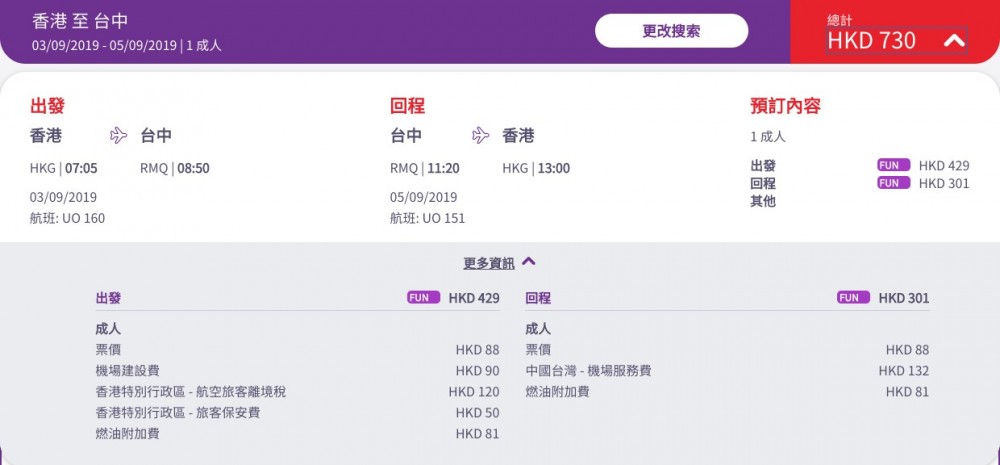Screen dimensions: 1000x465
Task: Click 票價 in the 出發 breakdown
Action: pos(108,350)
